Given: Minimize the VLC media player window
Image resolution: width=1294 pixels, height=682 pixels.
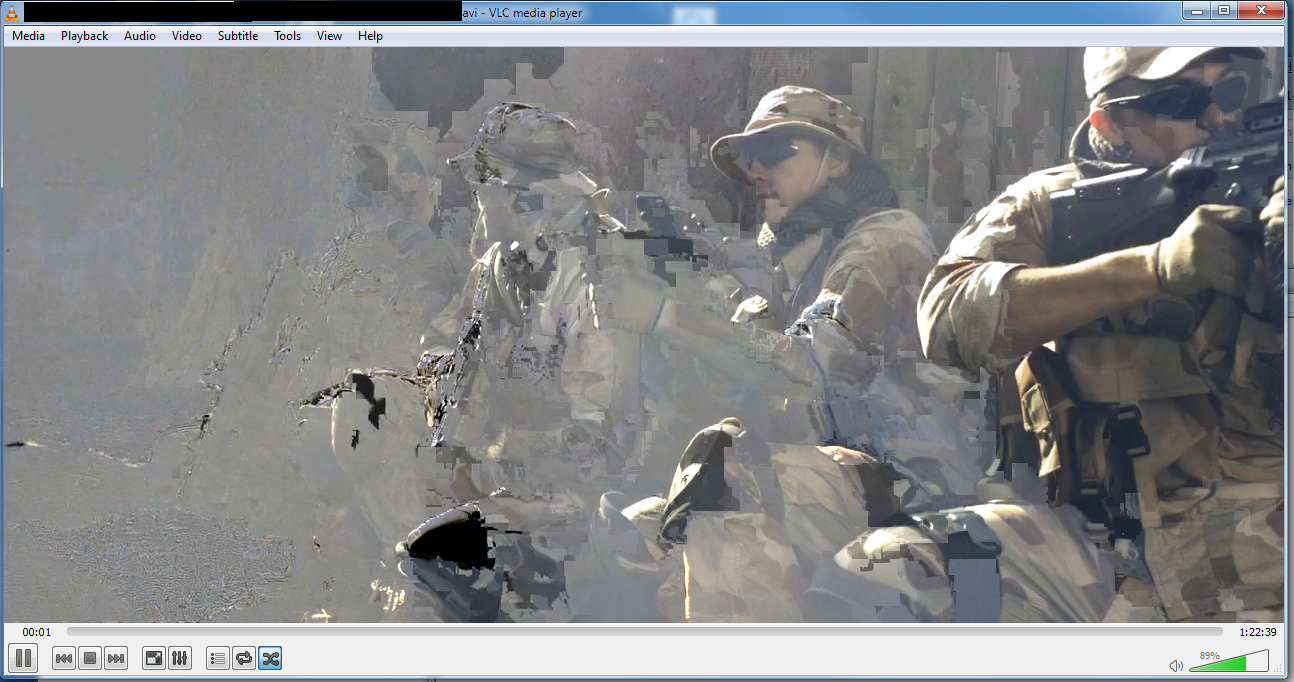Looking at the screenshot, I should pyautogui.click(x=1196, y=9).
